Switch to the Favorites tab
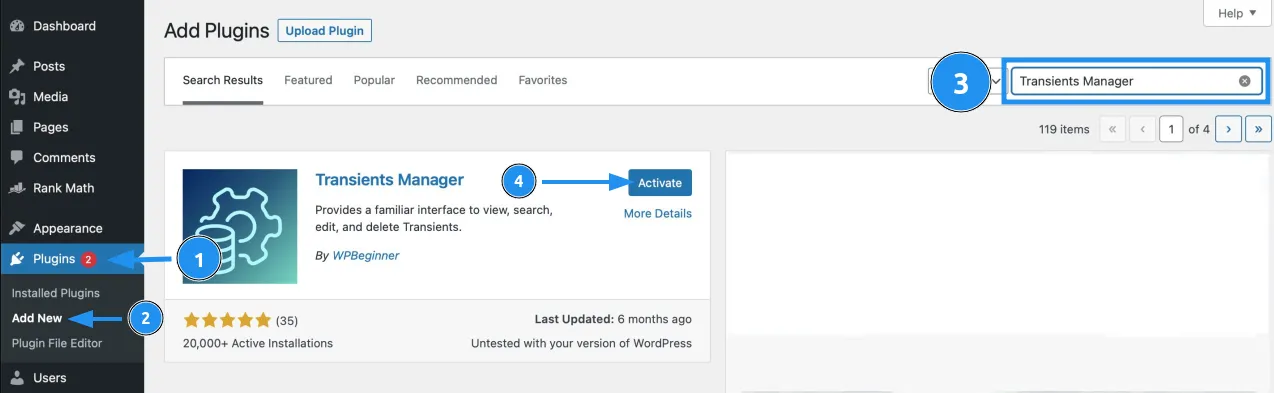The width and height of the screenshot is (1274, 393). (x=543, y=80)
